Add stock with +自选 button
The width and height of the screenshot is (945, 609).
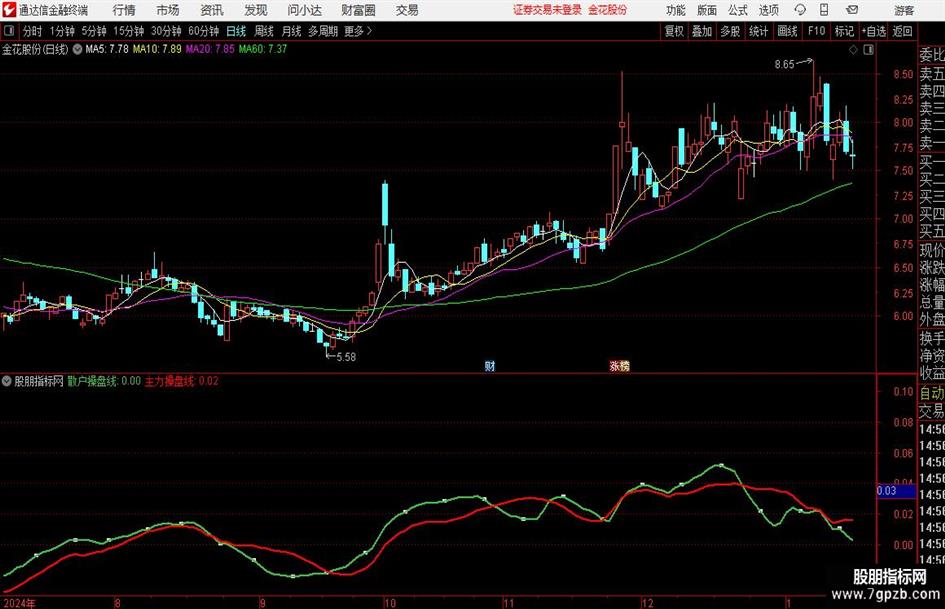(x=873, y=31)
